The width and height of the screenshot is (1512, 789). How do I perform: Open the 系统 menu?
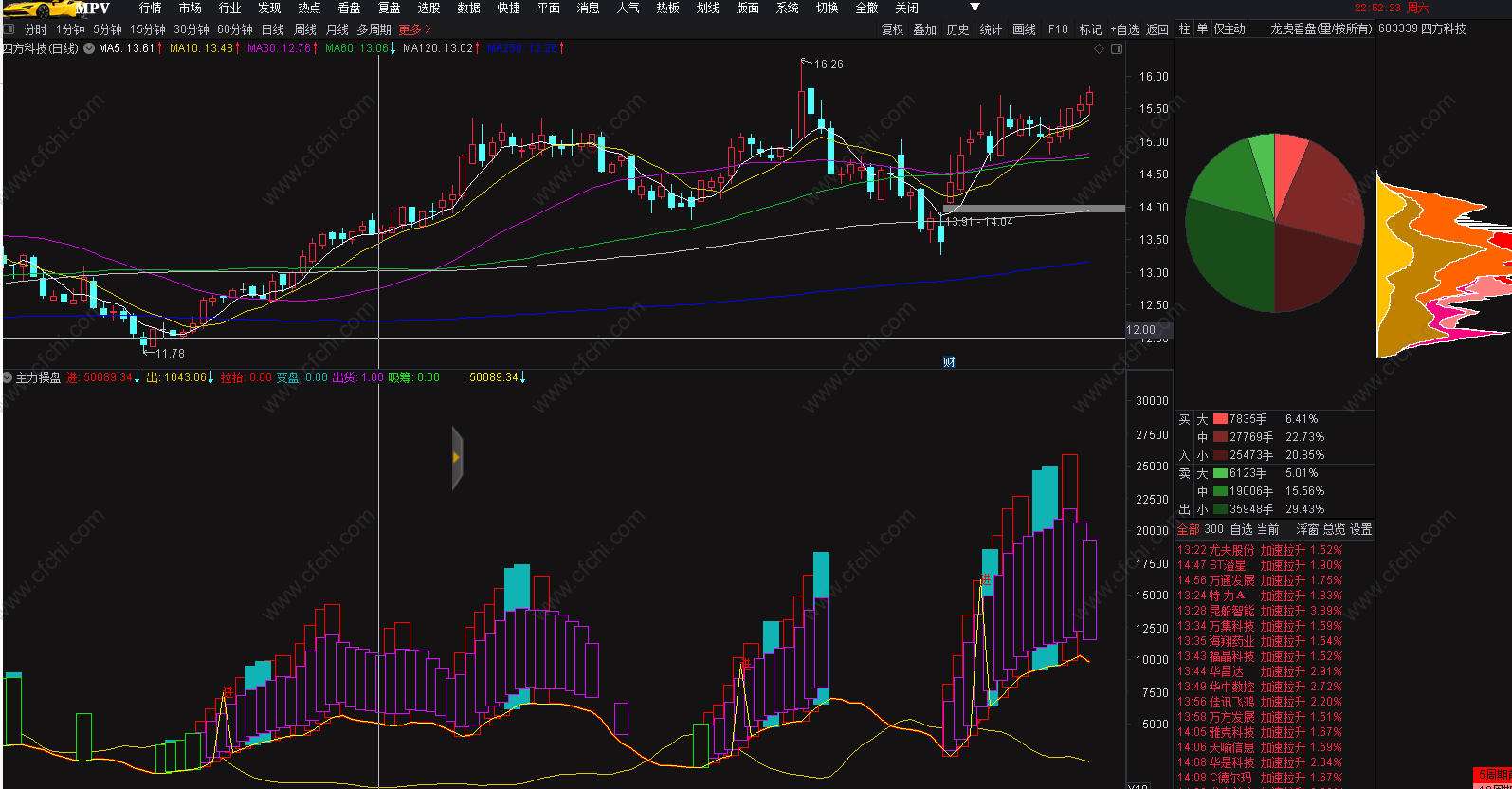click(788, 8)
